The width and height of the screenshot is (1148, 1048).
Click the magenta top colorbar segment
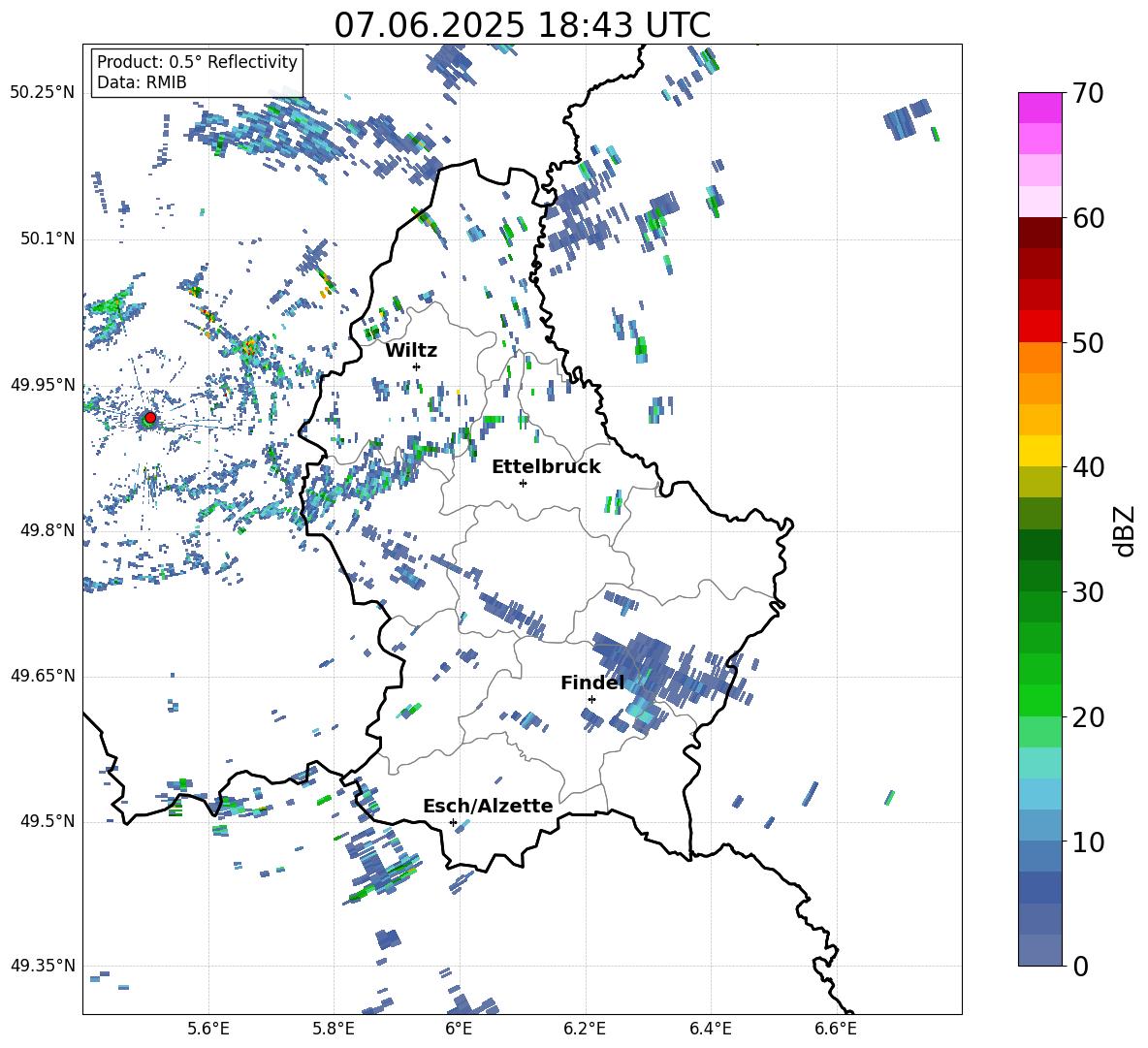point(1040,108)
